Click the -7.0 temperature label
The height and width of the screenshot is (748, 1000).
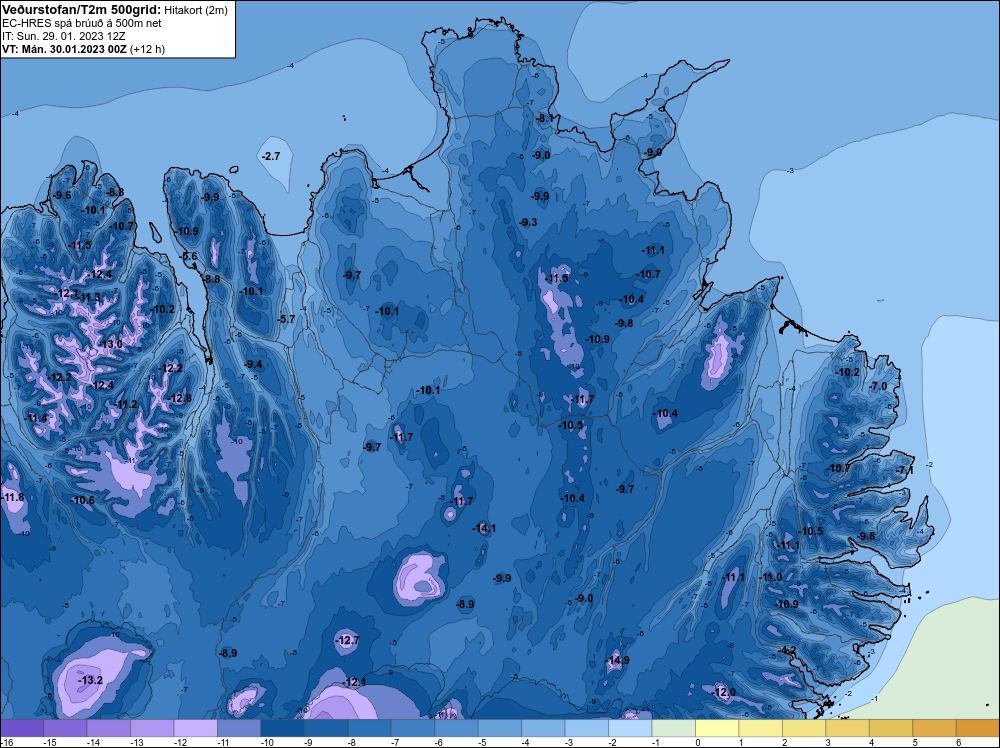coord(878,386)
